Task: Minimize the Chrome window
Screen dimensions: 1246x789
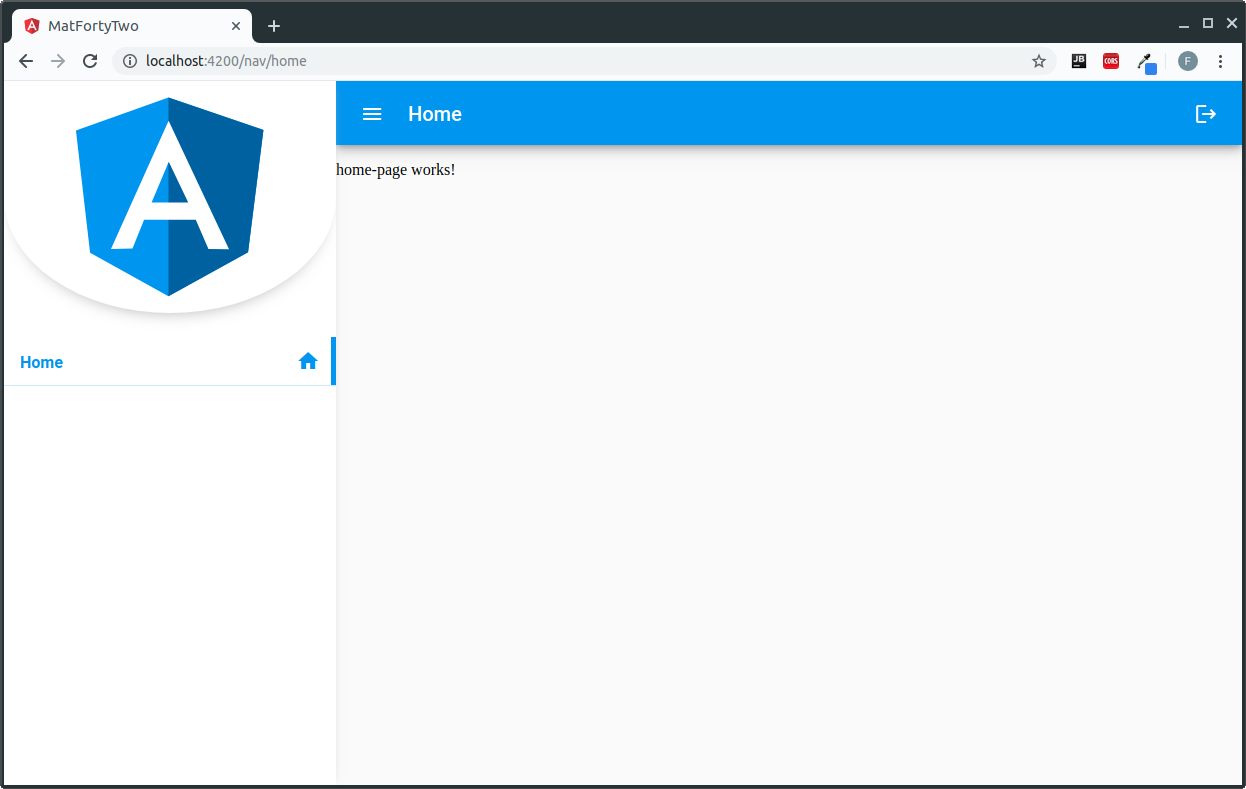Action: point(1184,24)
